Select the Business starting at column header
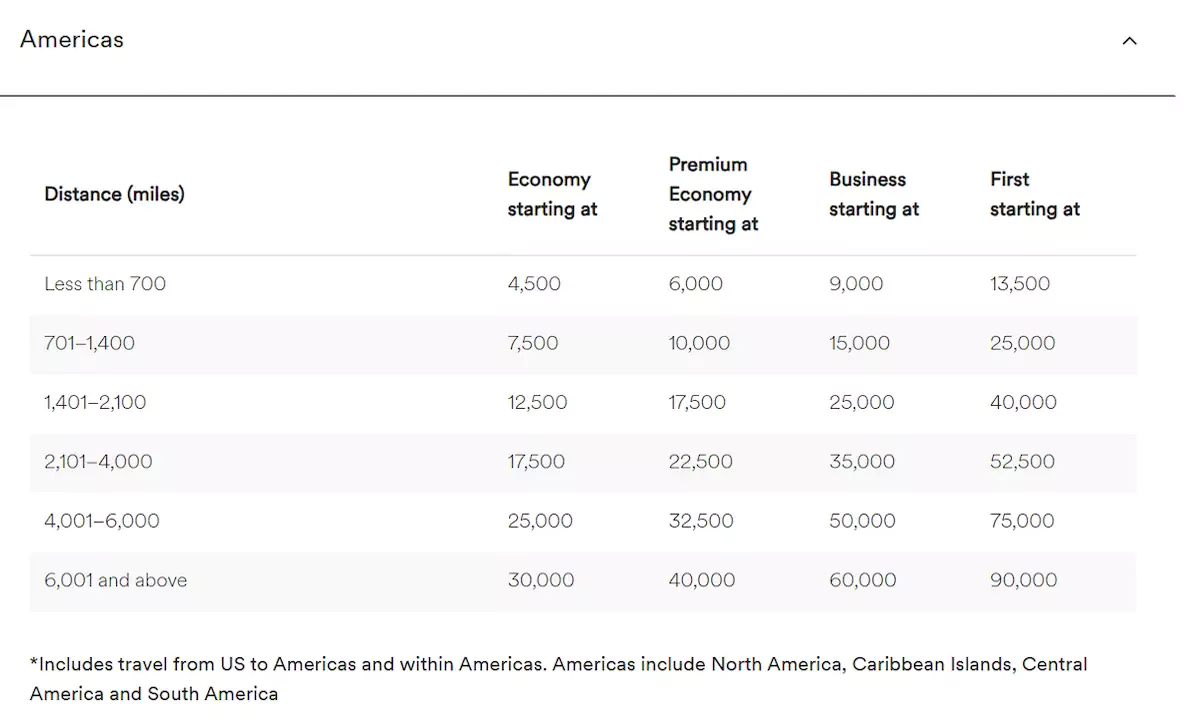Image resolution: width=1200 pixels, height=725 pixels. click(x=873, y=194)
